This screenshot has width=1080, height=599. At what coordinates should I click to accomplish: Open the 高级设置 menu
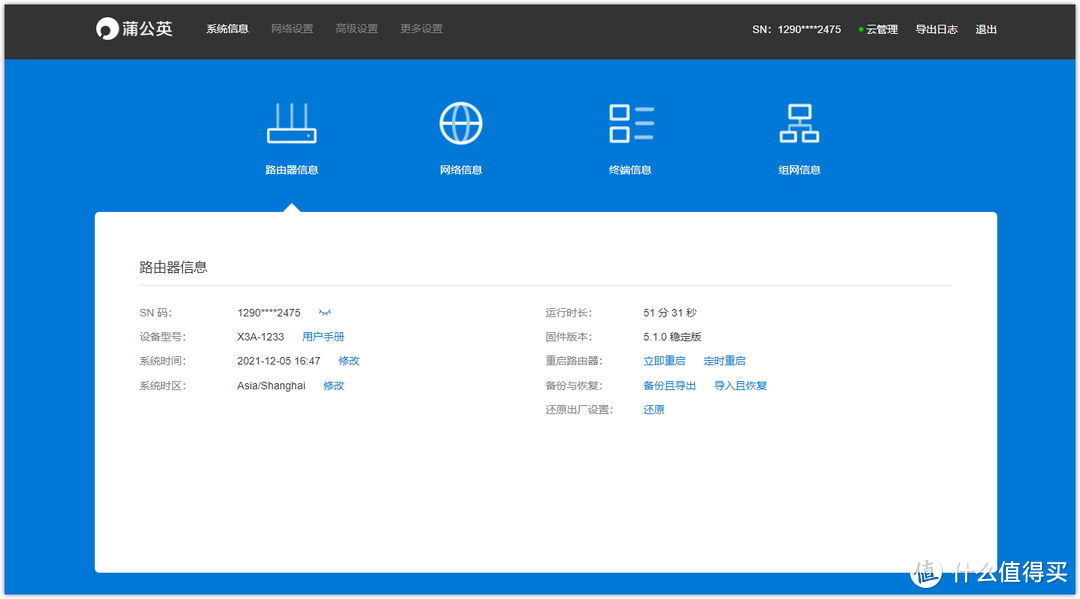click(x=357, y=29)
